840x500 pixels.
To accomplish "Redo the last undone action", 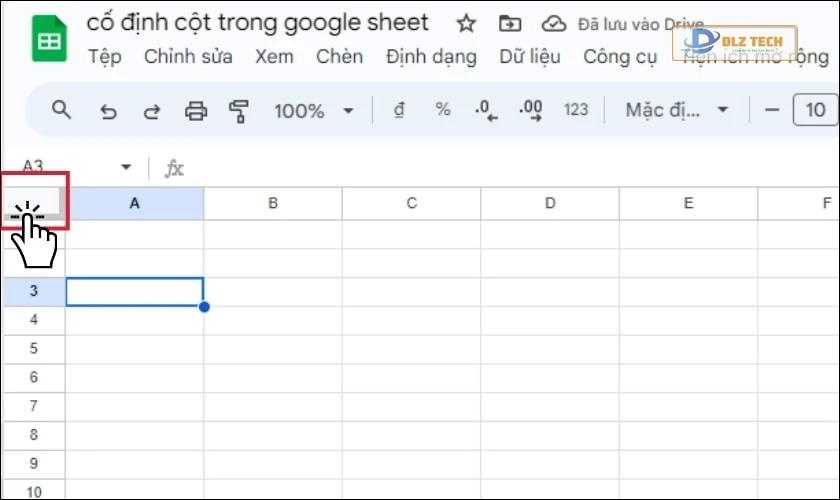I will (x=151, y=111).
